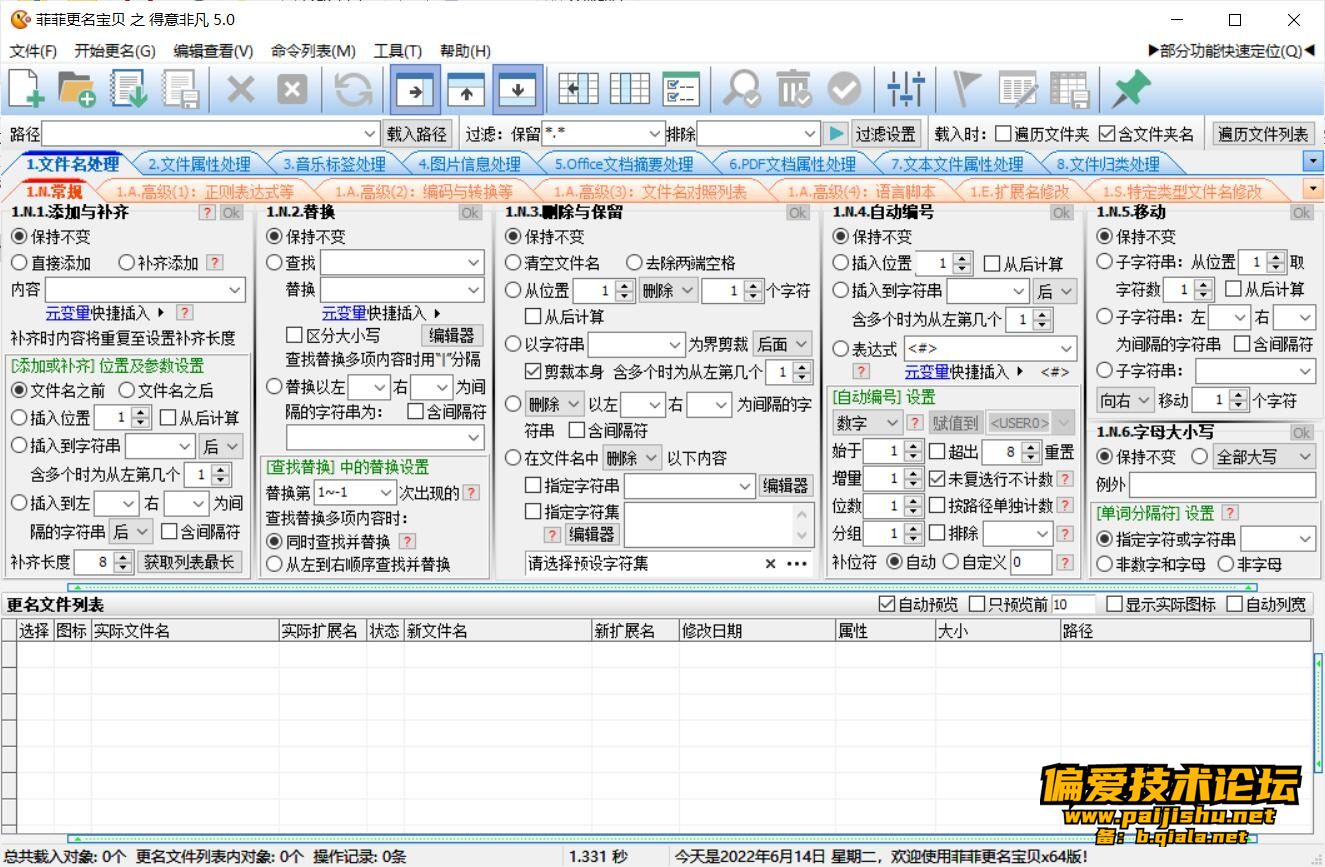Open the 开始更名(G) menu
This screenshot has width=1325, height=867.
(x=115, y=51)
